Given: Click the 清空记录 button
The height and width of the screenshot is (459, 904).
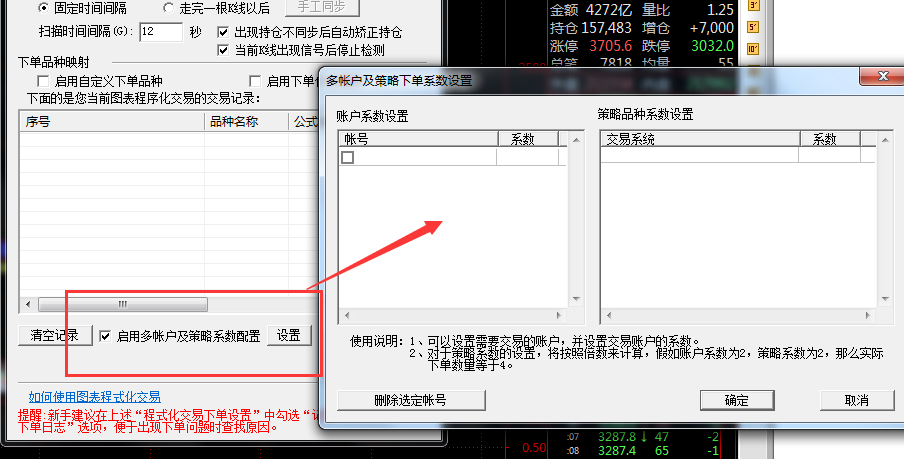Looking at the screenshot, I should coord(55,336).
